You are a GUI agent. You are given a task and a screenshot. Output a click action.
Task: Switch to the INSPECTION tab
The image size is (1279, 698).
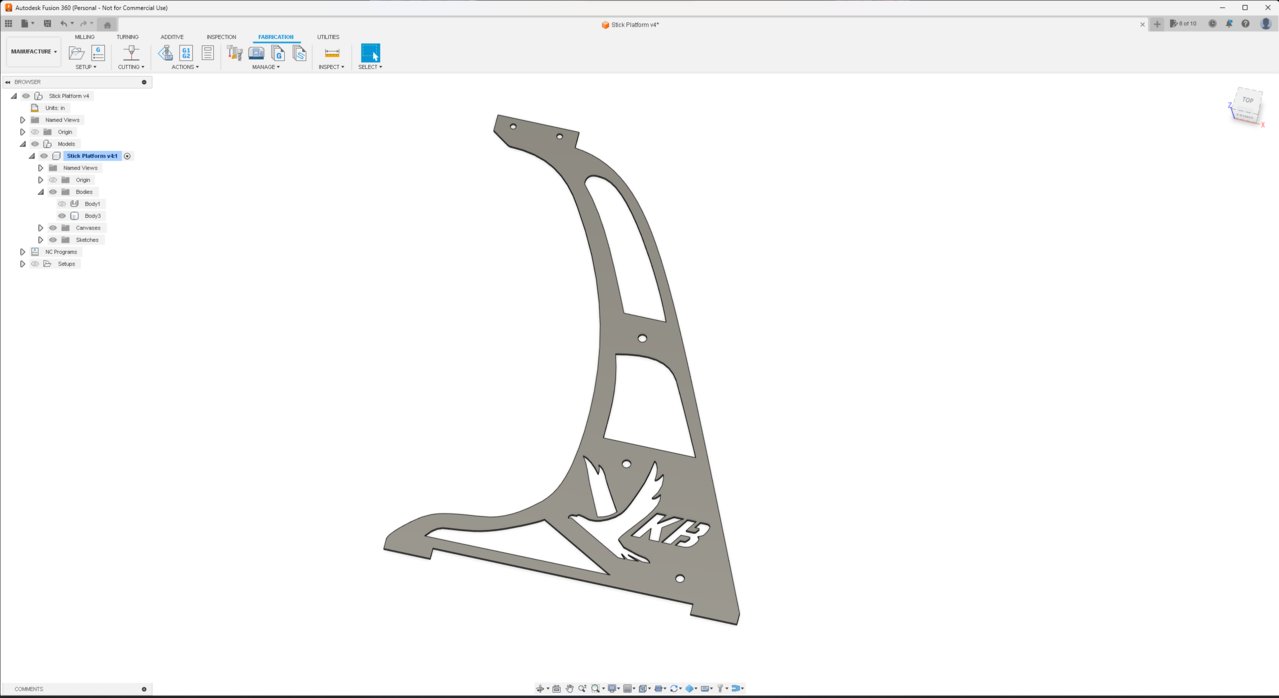(222, 37)
